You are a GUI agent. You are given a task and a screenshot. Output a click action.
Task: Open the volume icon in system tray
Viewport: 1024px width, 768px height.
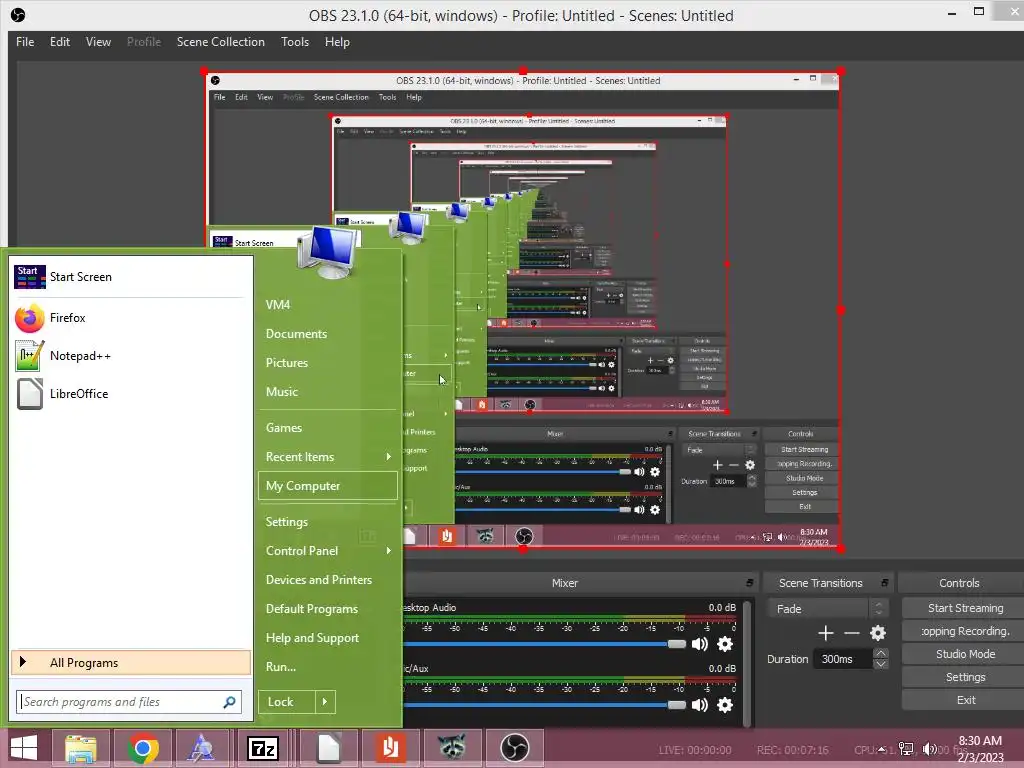point(929,749)
